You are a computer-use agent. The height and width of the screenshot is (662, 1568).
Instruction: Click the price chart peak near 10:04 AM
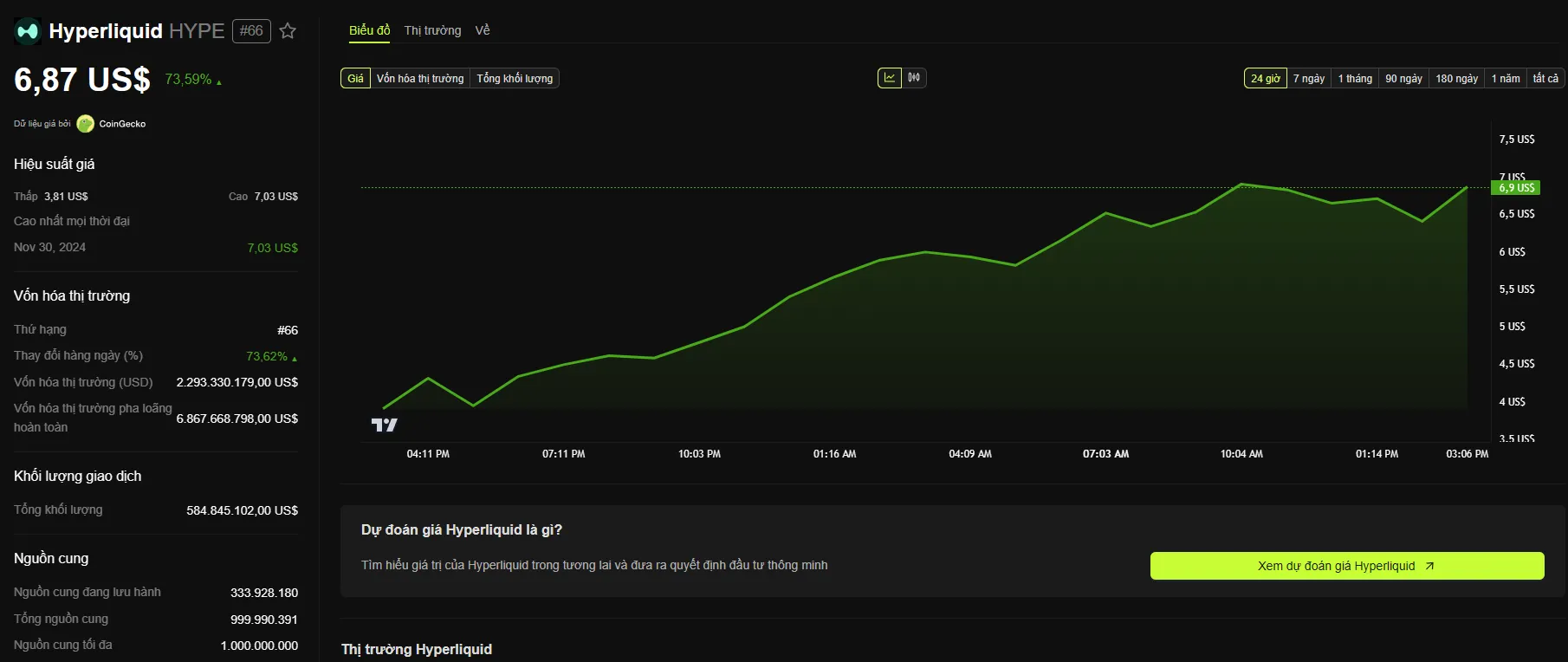(1241, 184)
